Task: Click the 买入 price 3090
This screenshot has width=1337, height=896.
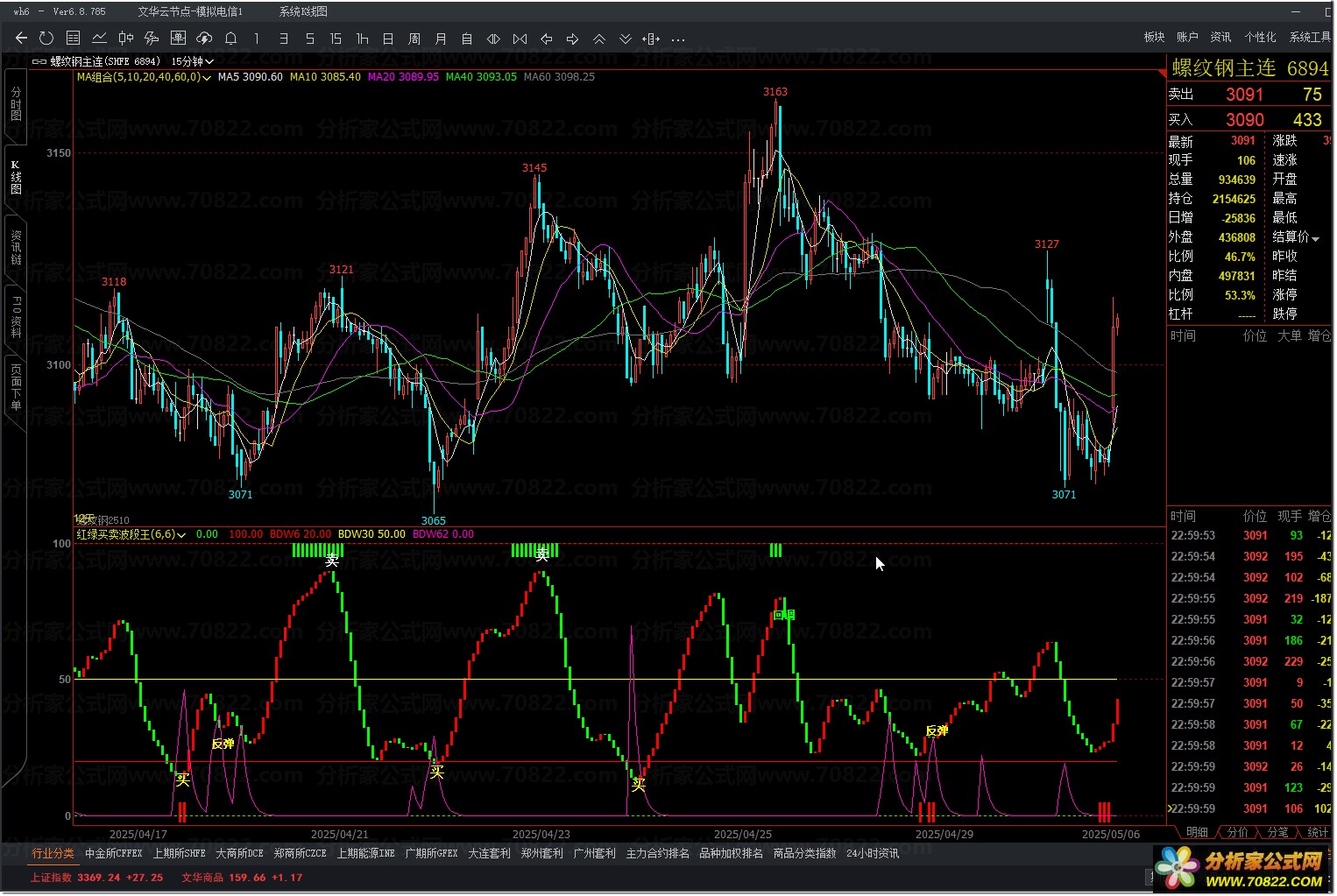Action: [1244, 120]
